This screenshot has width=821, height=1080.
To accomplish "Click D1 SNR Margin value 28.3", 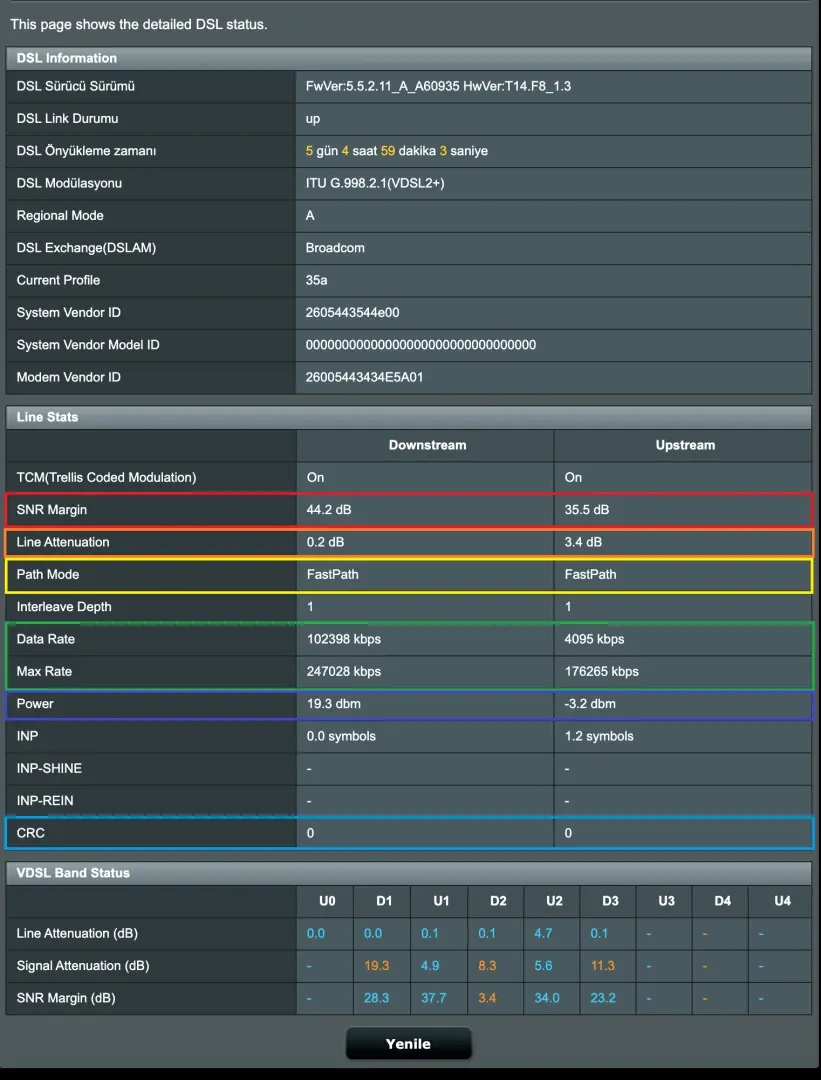I will point(377,998).
